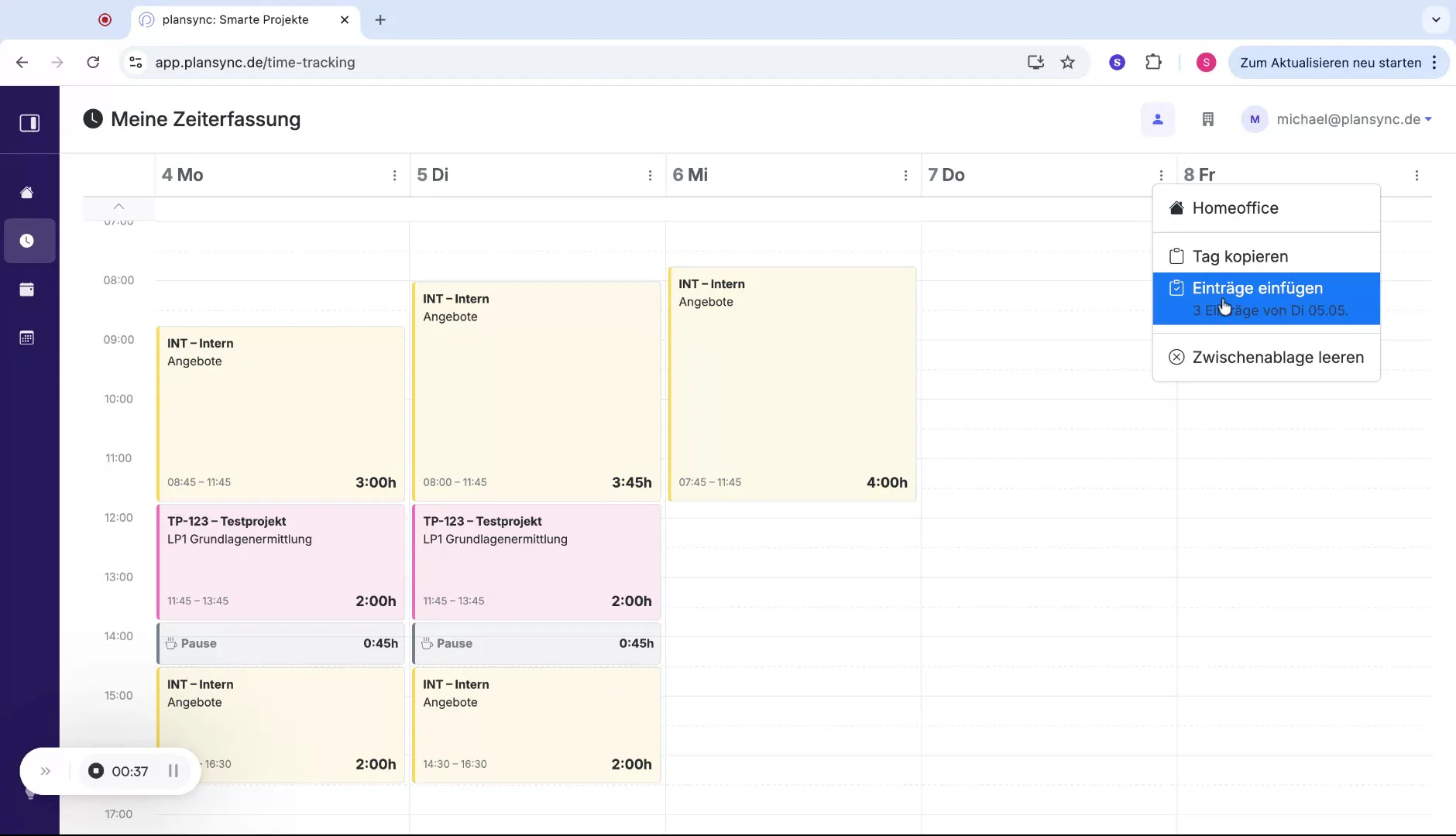Open the calendar grid sidebar icon
The width and height of the screenshot is (1456, 836).
click(27, 337)
